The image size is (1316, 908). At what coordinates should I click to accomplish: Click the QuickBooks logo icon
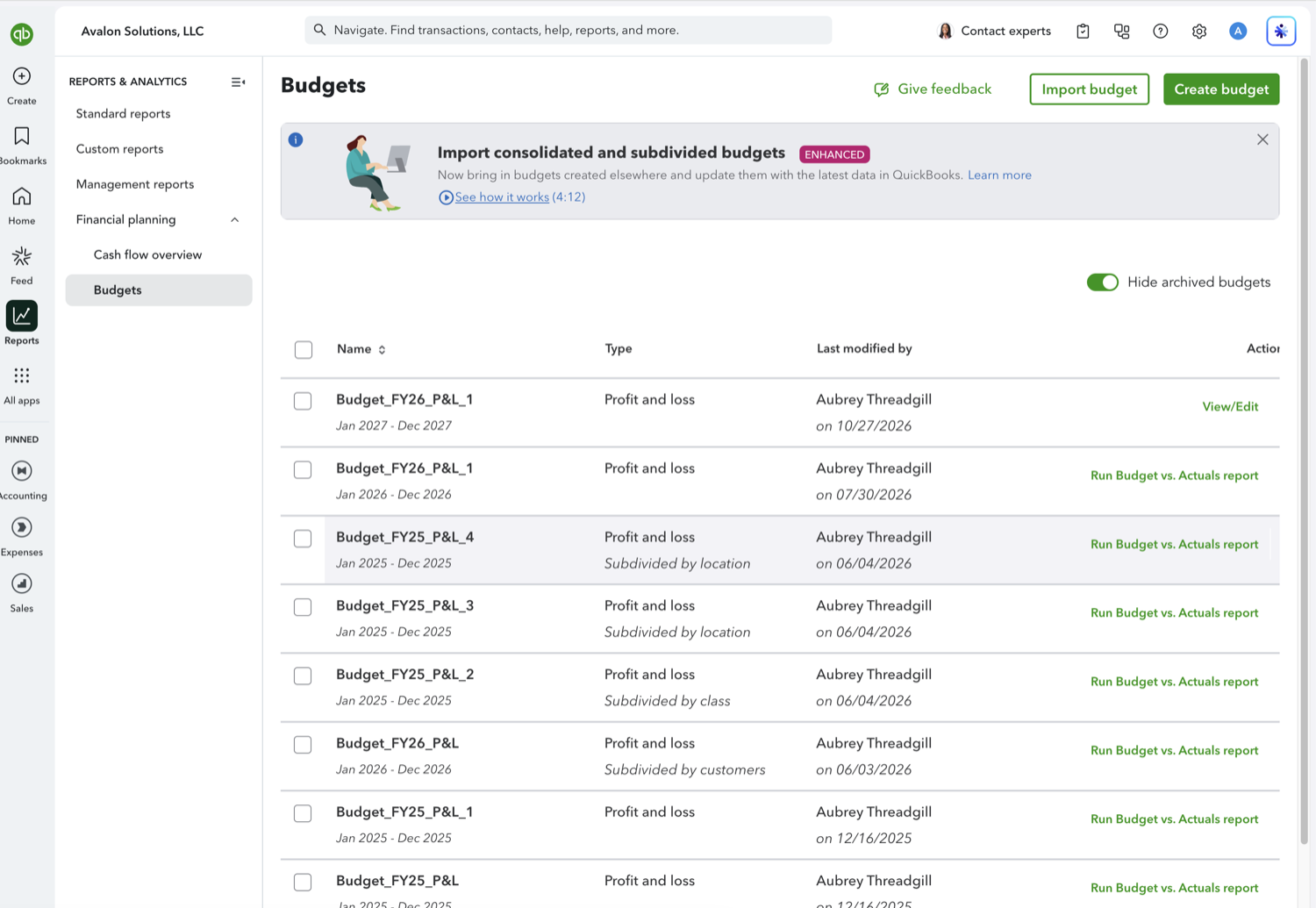pos(22,34)
